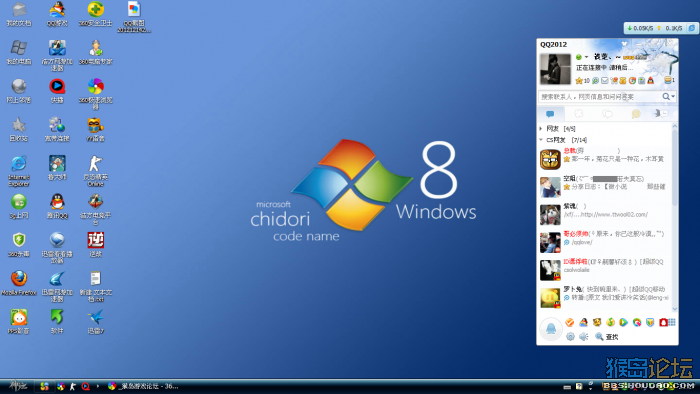Switch to the QQ recent conversations tab
Screen dimensions: 700x394
(636, 114)
